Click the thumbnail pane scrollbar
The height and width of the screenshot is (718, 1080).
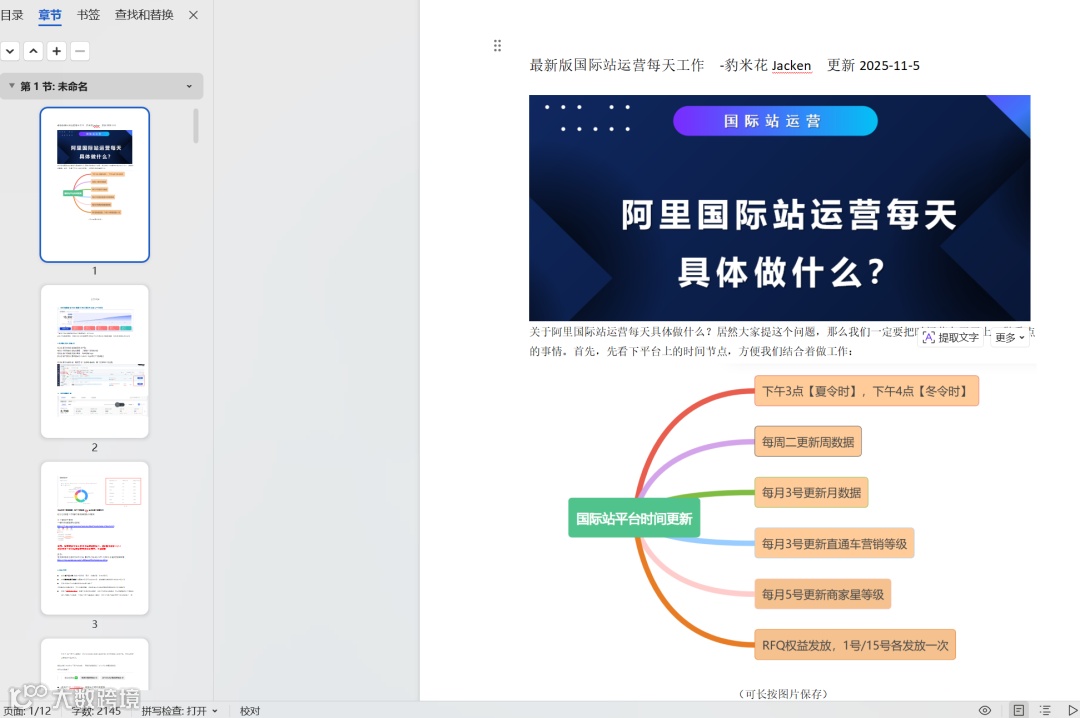click(x=196, y=125)
